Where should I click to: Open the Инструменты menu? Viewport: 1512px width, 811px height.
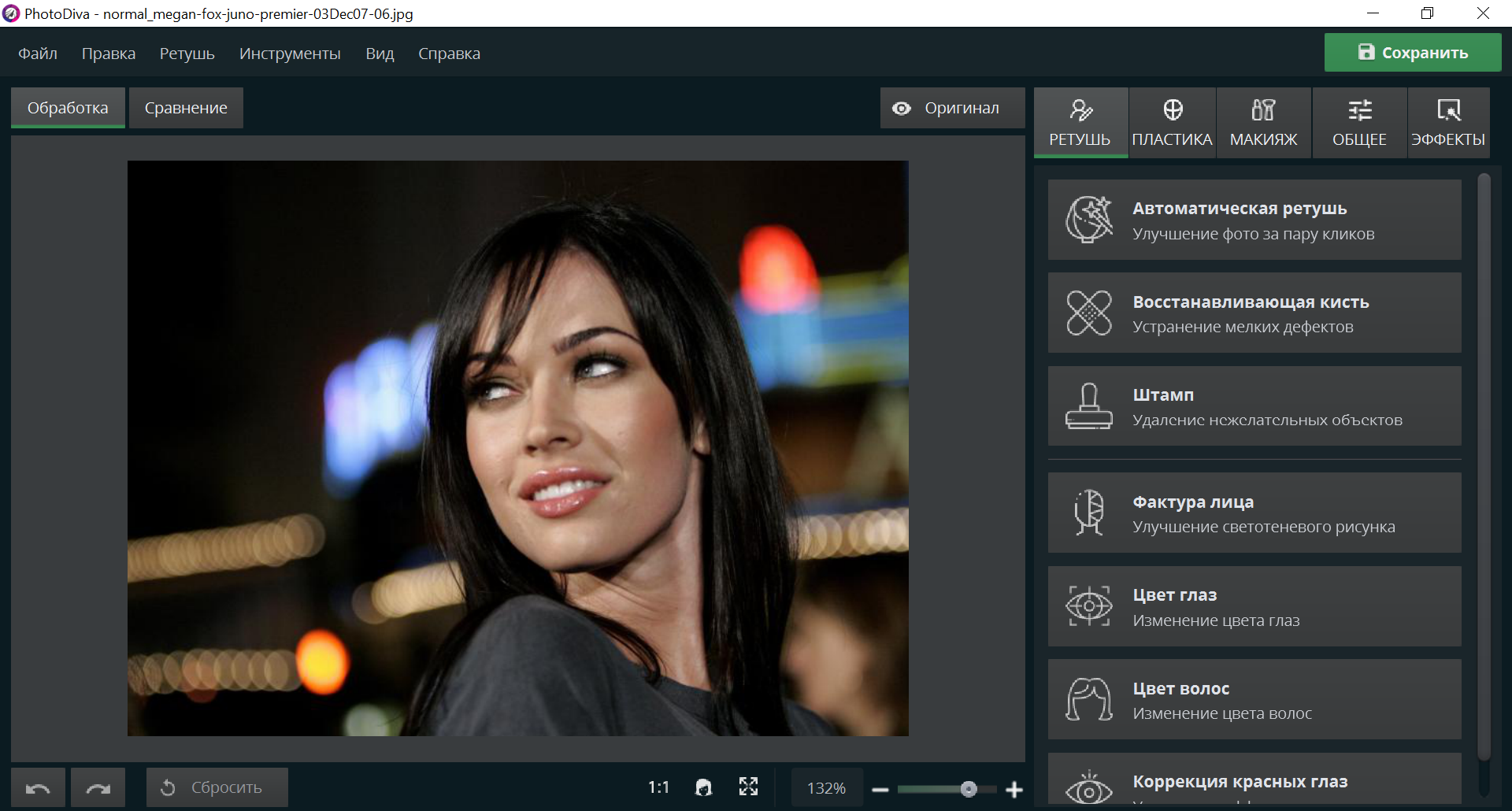click(290, 54)
